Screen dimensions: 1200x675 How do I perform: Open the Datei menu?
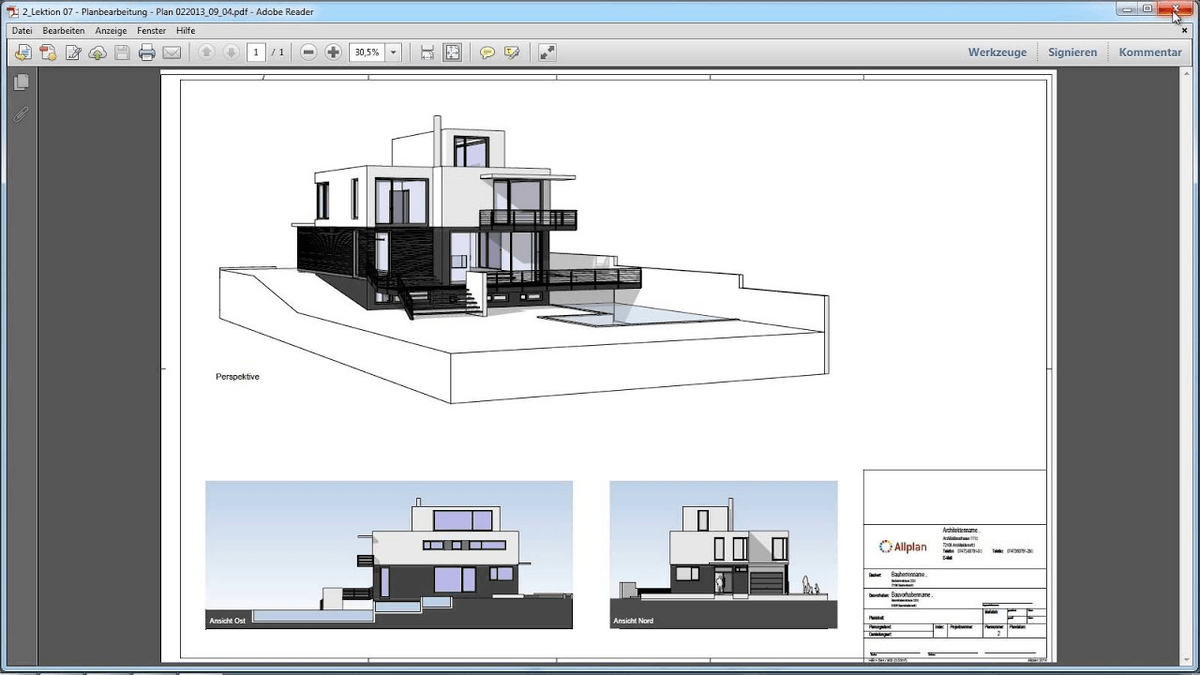pos(21,31)
